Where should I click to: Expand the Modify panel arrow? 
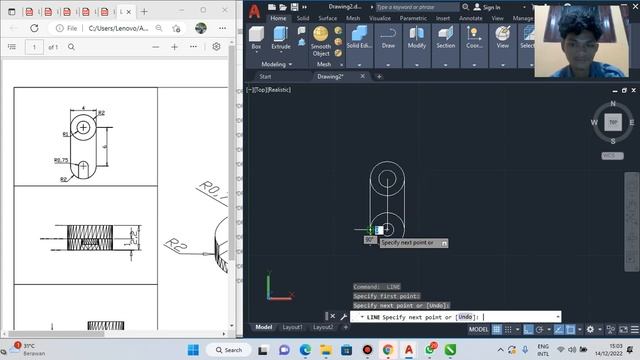pos(417,65)
